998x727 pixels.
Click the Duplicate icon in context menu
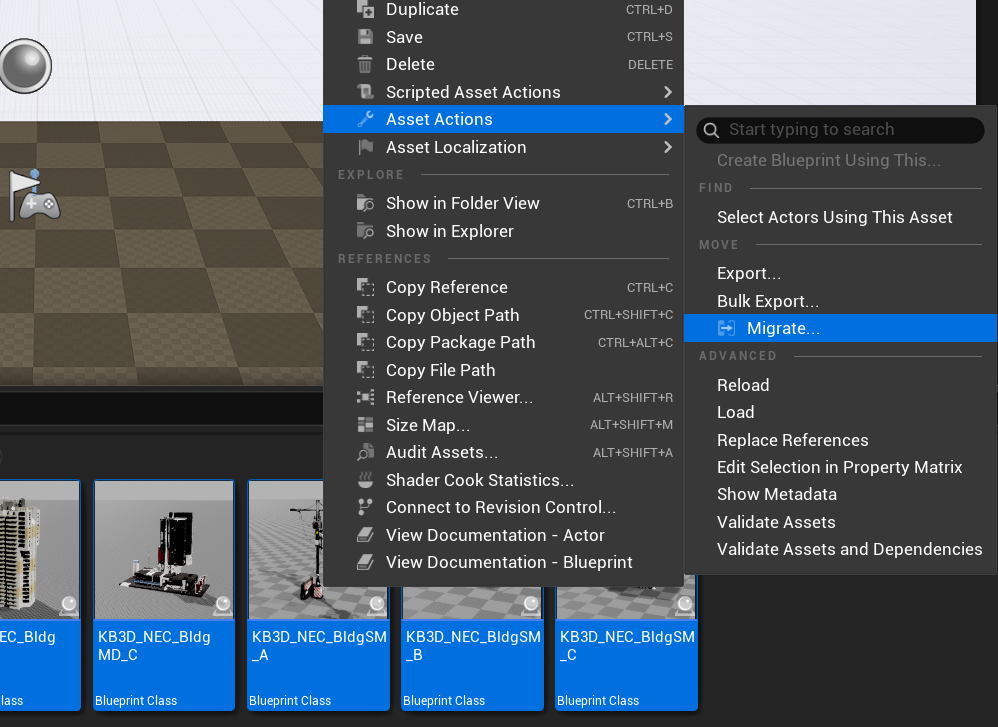pyautogui.click(x=365, y=10)
